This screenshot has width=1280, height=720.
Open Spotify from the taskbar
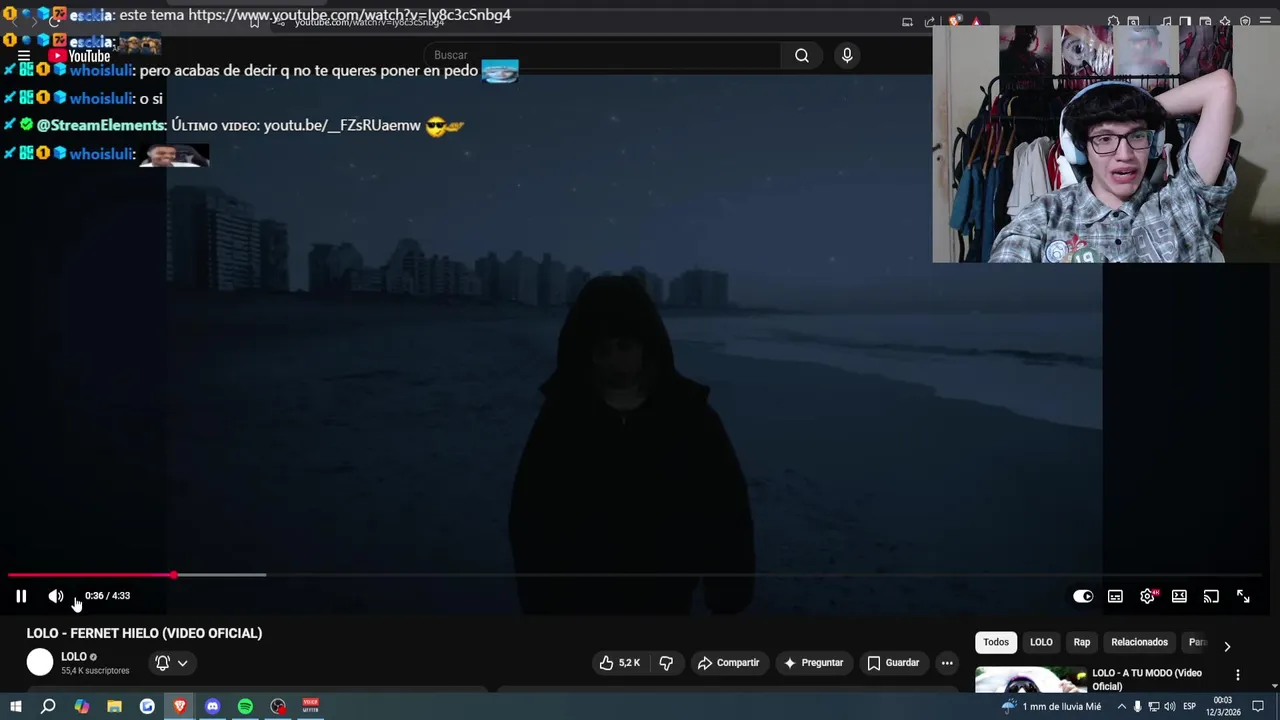point(245,706)
